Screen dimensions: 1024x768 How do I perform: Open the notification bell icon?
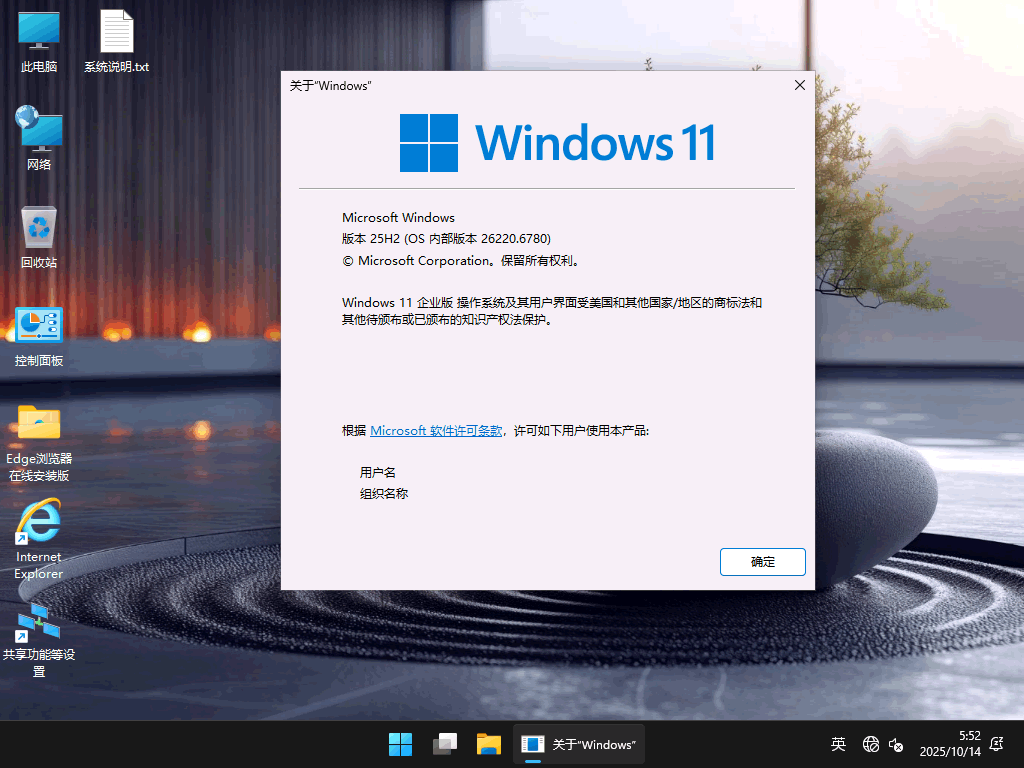click(x=997, y=744)
